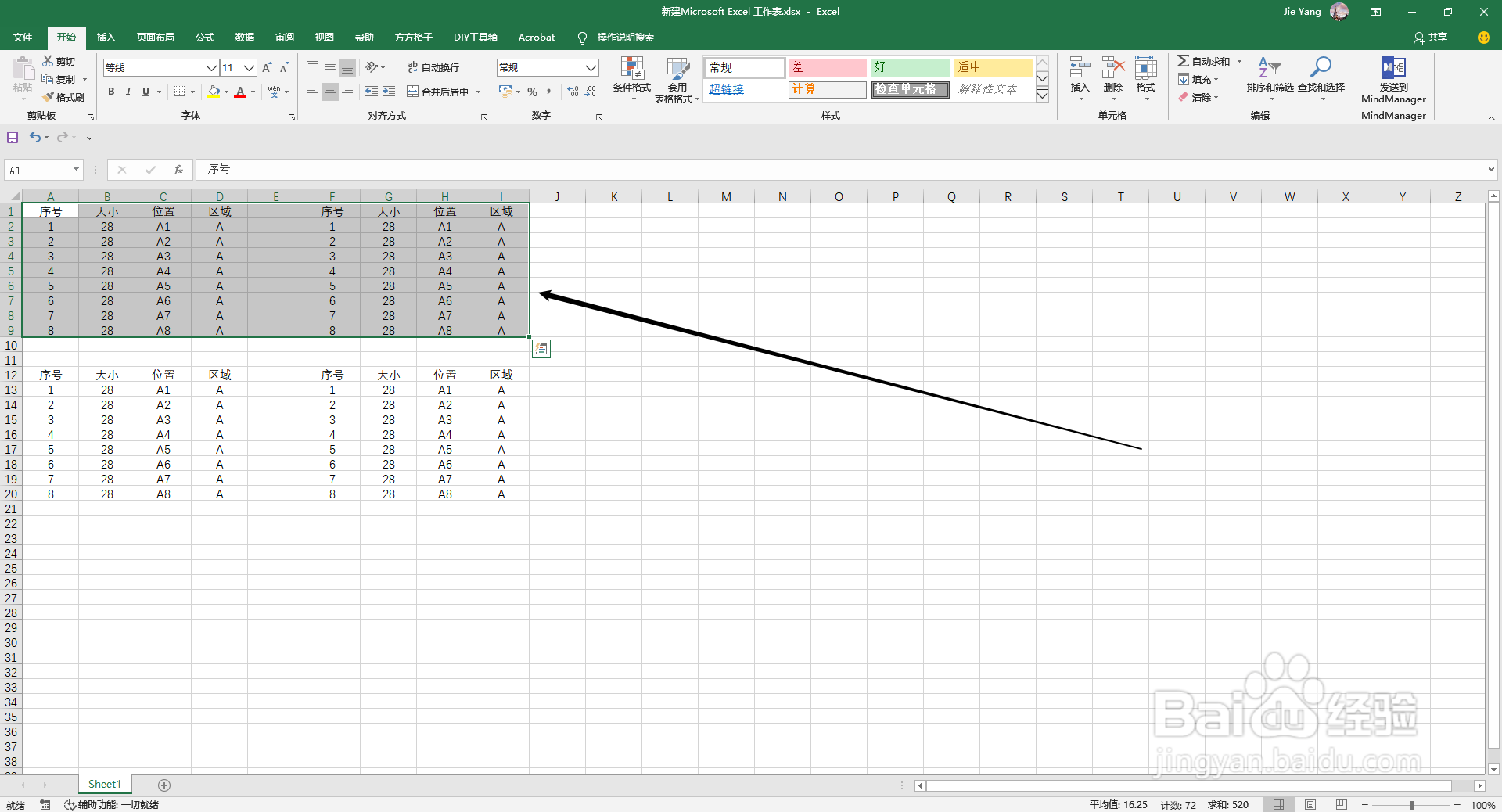Open Conditional Formatting menu
Image resolution: width=1502 pixels, height=812 pixels.
(632, 80)
